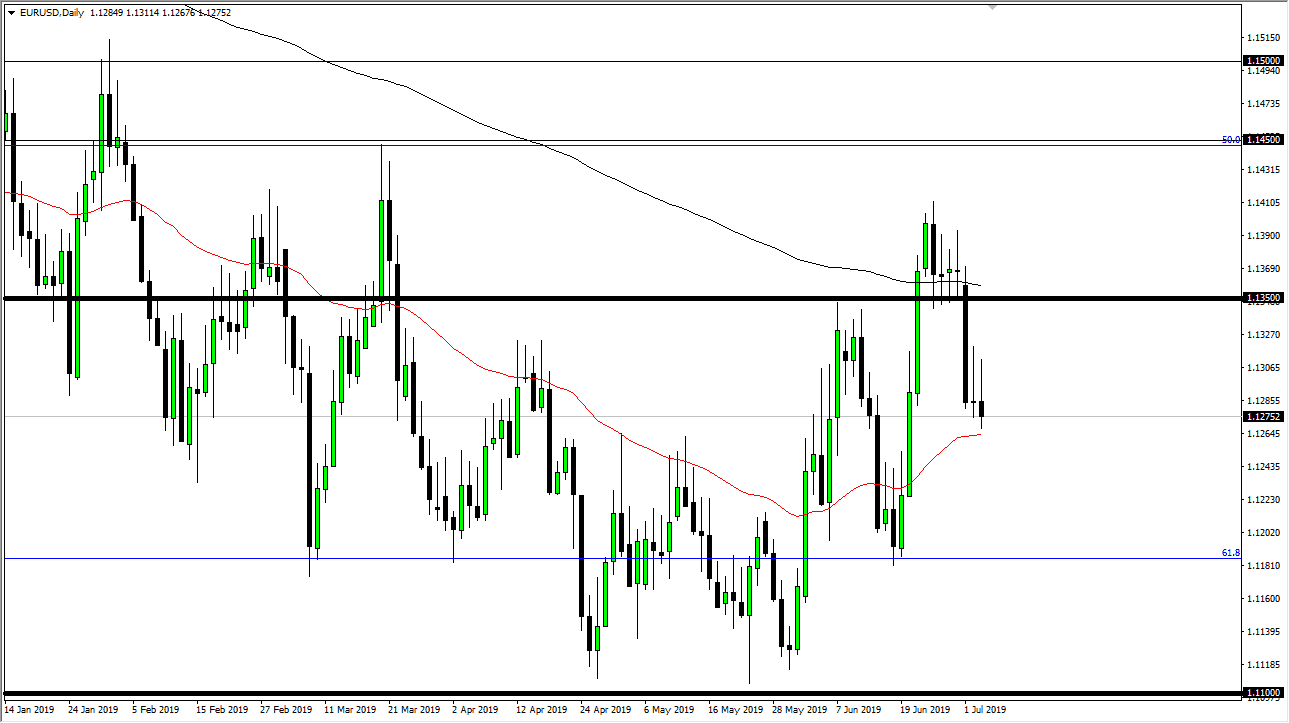
Task: Click the 1 Jul 2019 date label
Action: coord(987,710)
